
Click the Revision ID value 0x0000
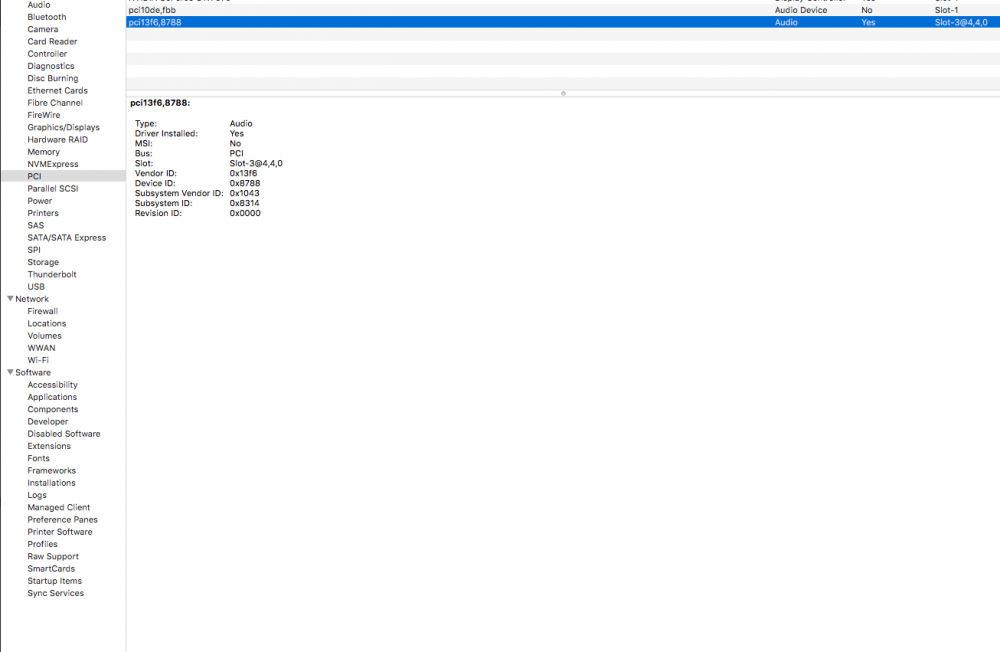pos(246,213)
